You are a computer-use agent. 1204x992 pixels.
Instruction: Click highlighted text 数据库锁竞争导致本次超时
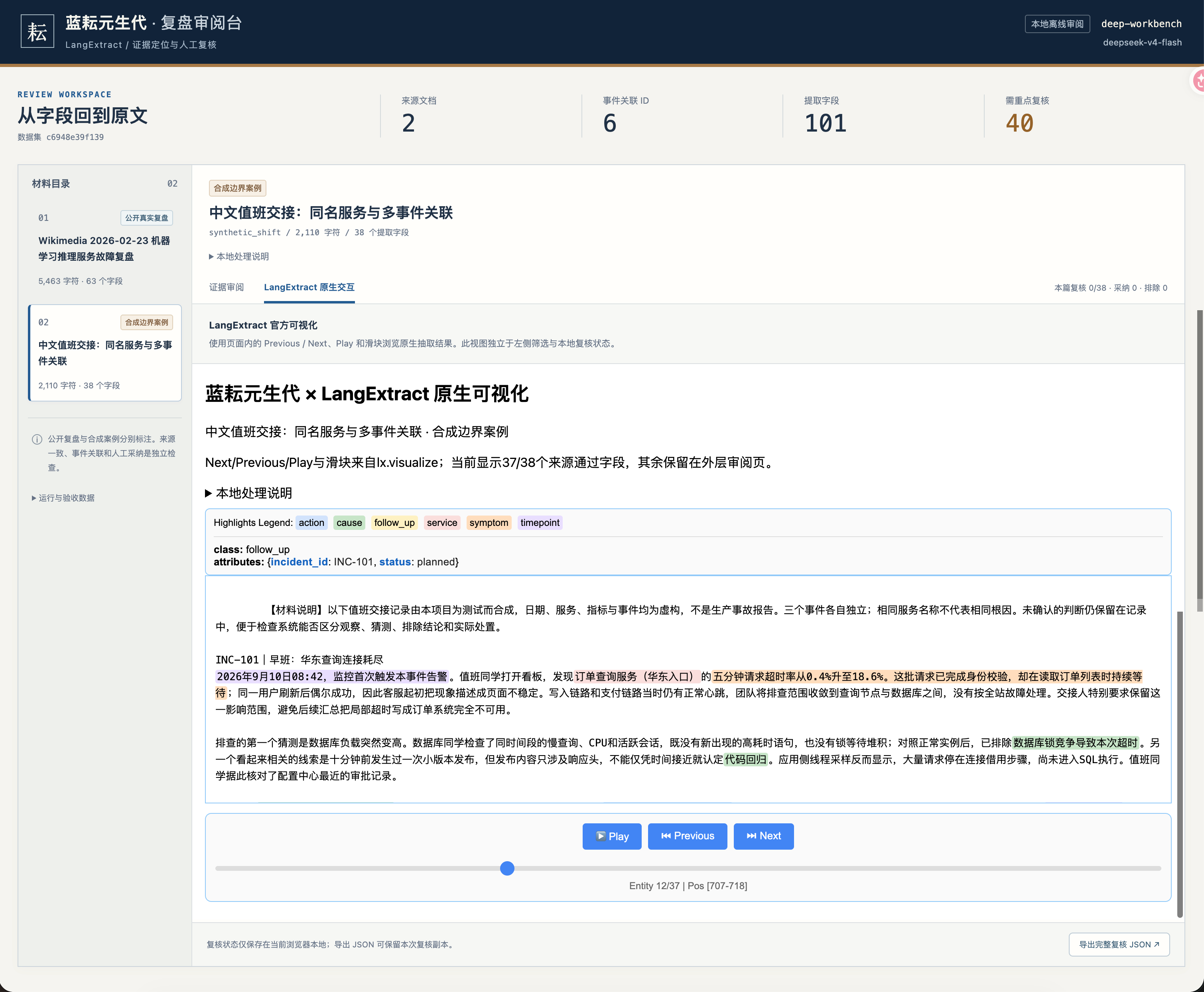tap(1076, 743)
